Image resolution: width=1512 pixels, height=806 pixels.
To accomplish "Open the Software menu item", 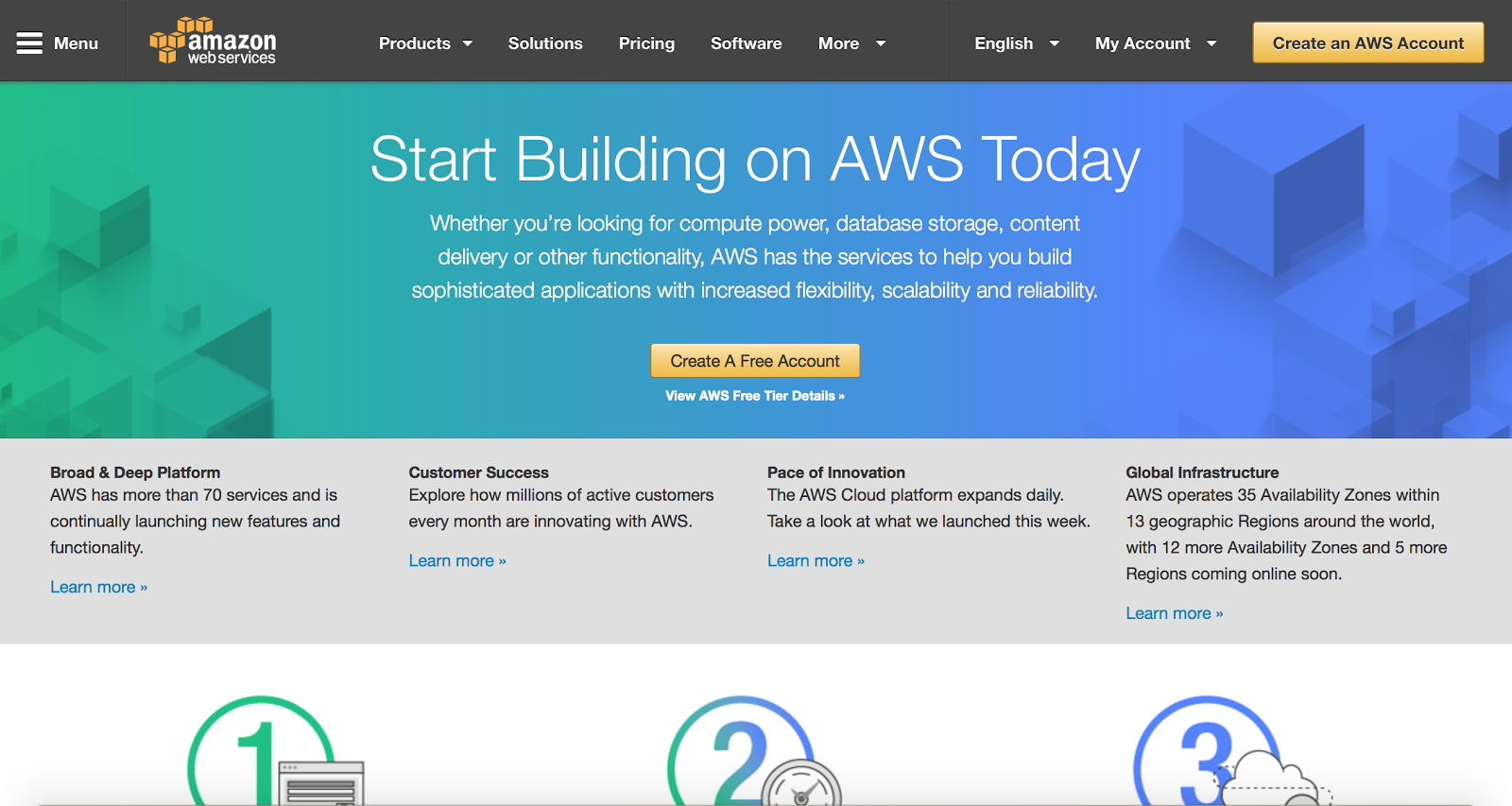I will (746, 43).
